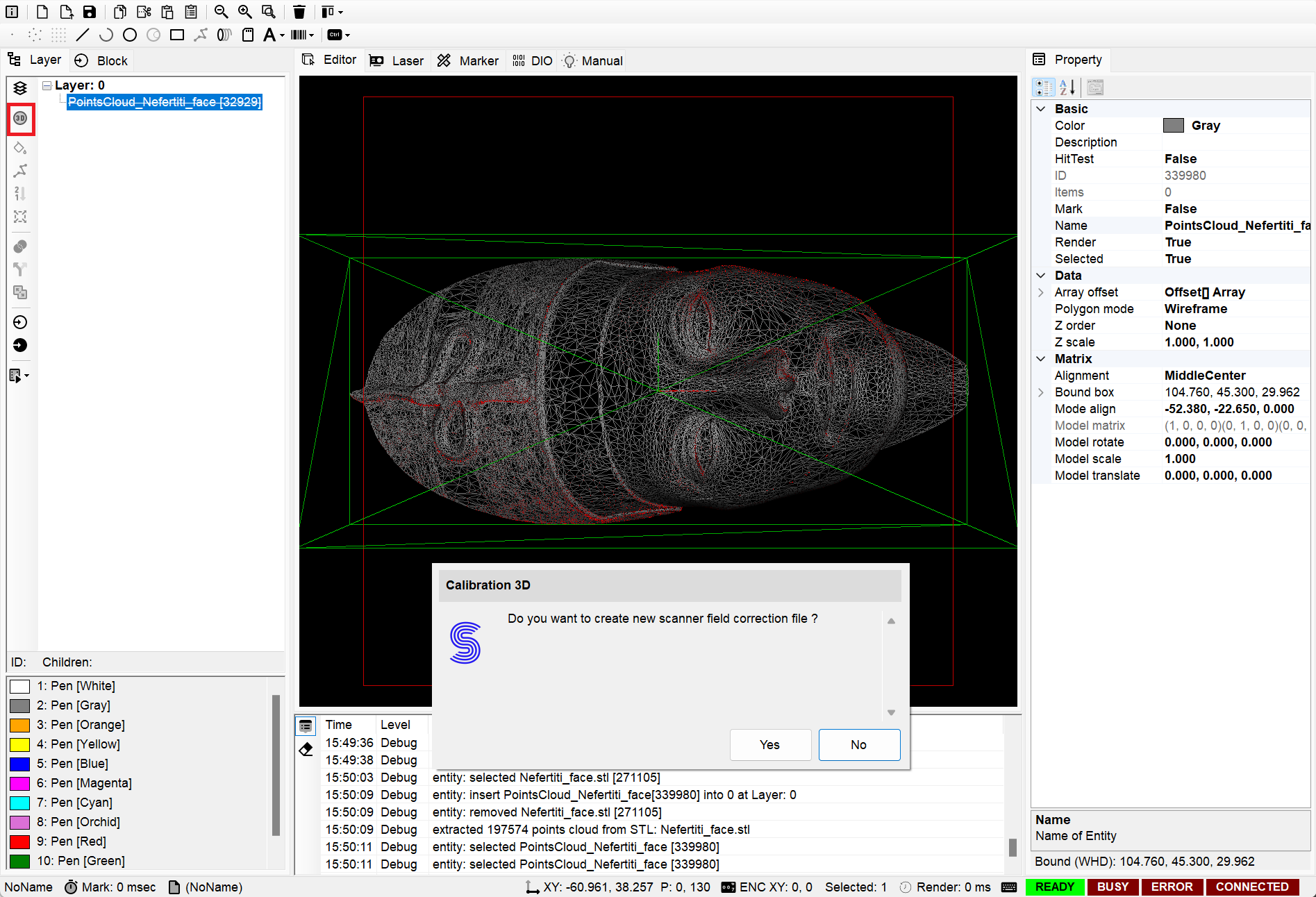Open the Editor tab
1316x897 pixels.
329,60
